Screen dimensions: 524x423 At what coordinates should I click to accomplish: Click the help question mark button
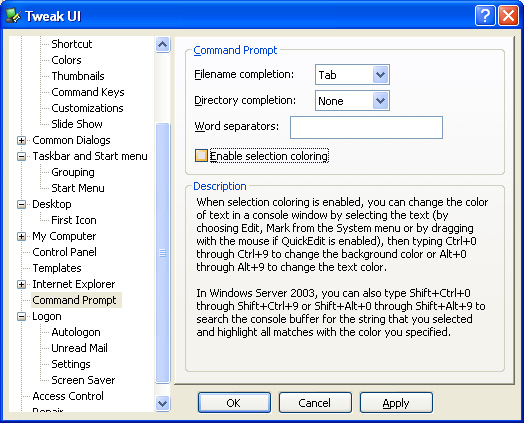[485, 16]
